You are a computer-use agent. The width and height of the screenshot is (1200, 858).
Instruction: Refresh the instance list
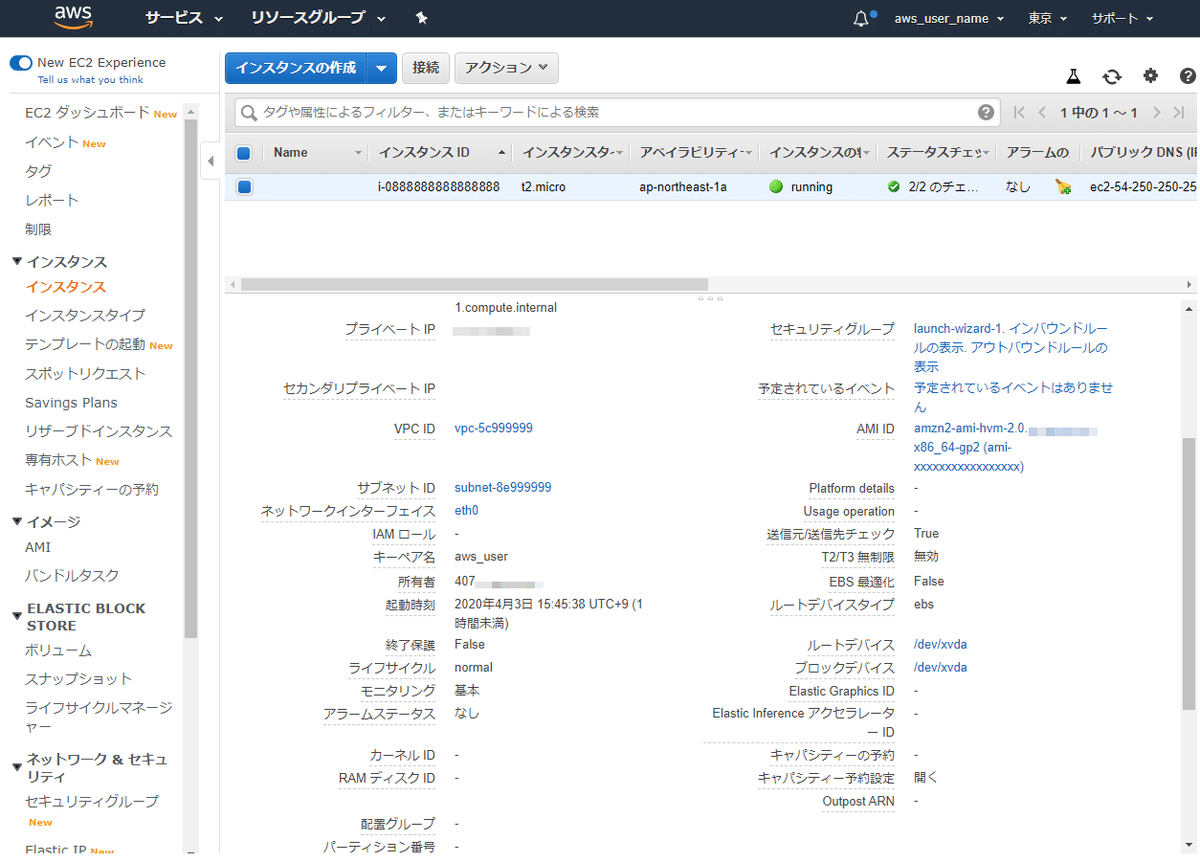click(x=1112, y=76)
